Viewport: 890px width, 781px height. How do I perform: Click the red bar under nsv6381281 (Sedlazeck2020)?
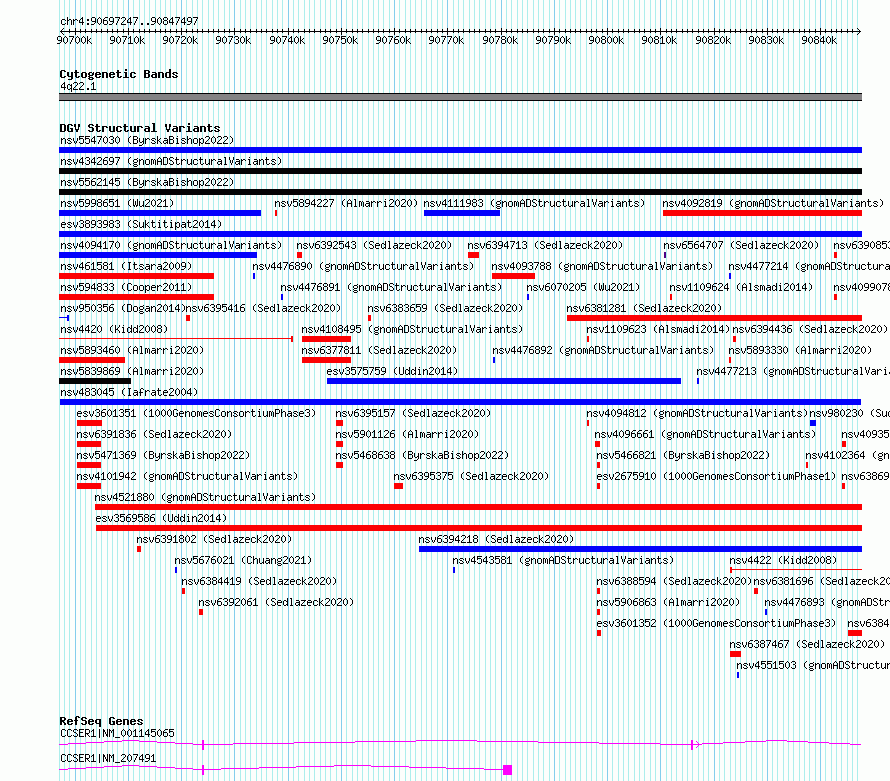pyautogui.click(x=714, y=318)
